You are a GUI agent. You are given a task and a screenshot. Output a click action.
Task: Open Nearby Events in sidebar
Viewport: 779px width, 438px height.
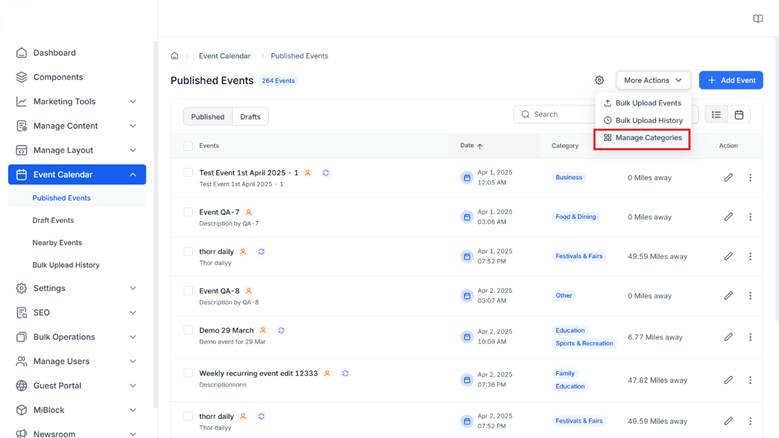pyautogui.click(x=57, y=242)
